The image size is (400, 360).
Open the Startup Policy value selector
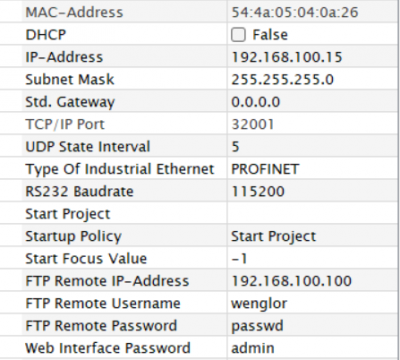click(x=313, y=236)
